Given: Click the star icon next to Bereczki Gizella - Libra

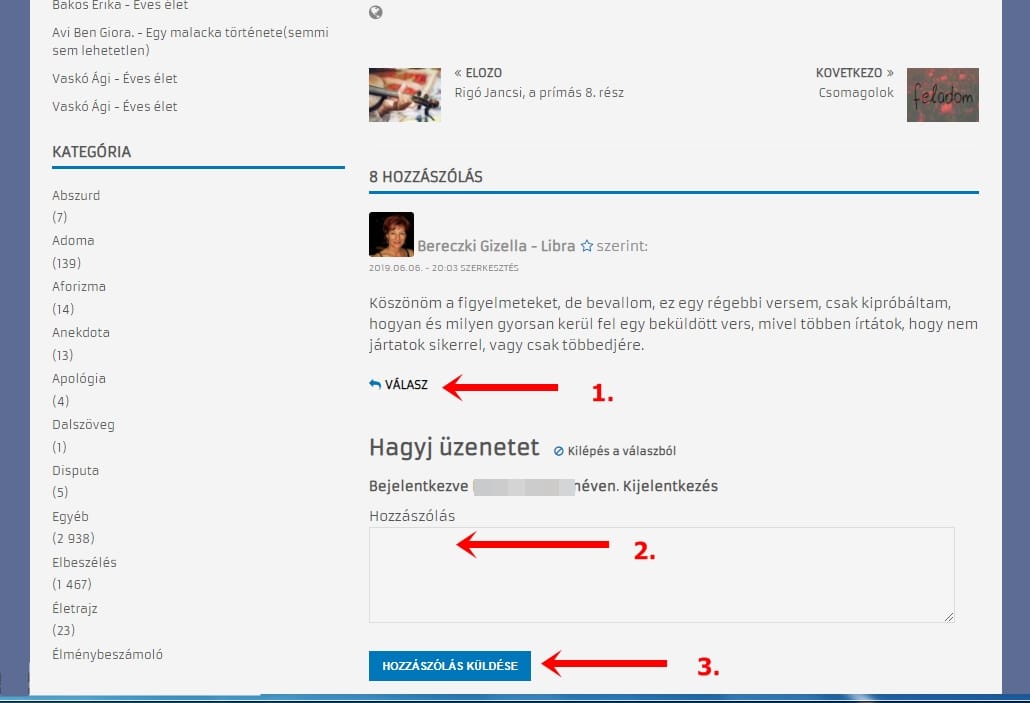Looking at the screenshot, I should [x=587, y=246].
